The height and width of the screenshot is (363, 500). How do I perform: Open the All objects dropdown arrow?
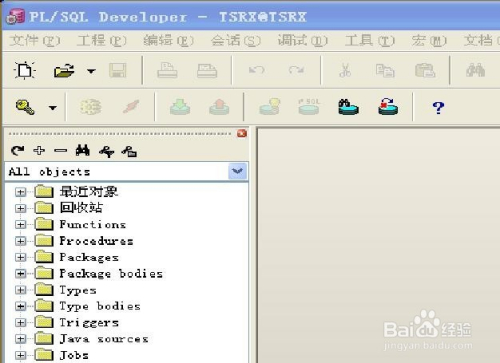(x=238, y=171)
